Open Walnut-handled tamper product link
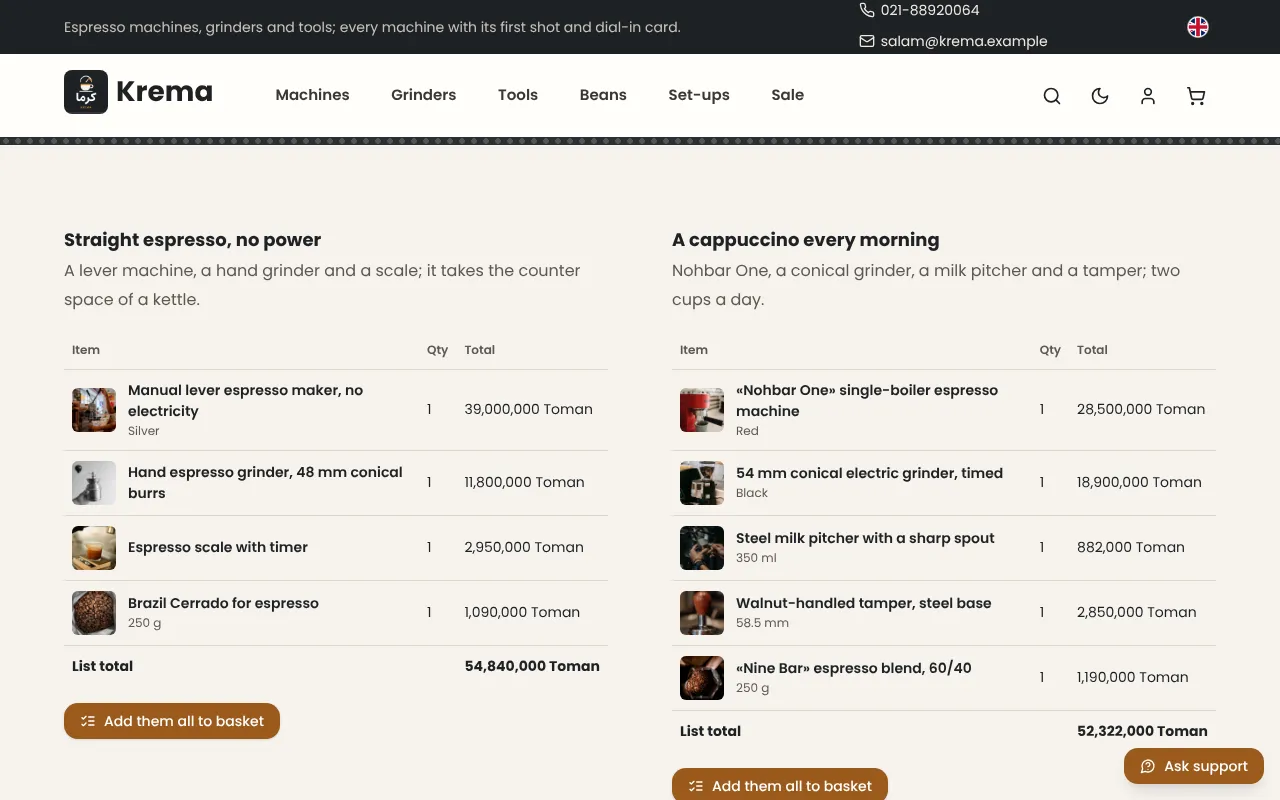This screenshot has width=1280, height=800. [x=864, y=603]
